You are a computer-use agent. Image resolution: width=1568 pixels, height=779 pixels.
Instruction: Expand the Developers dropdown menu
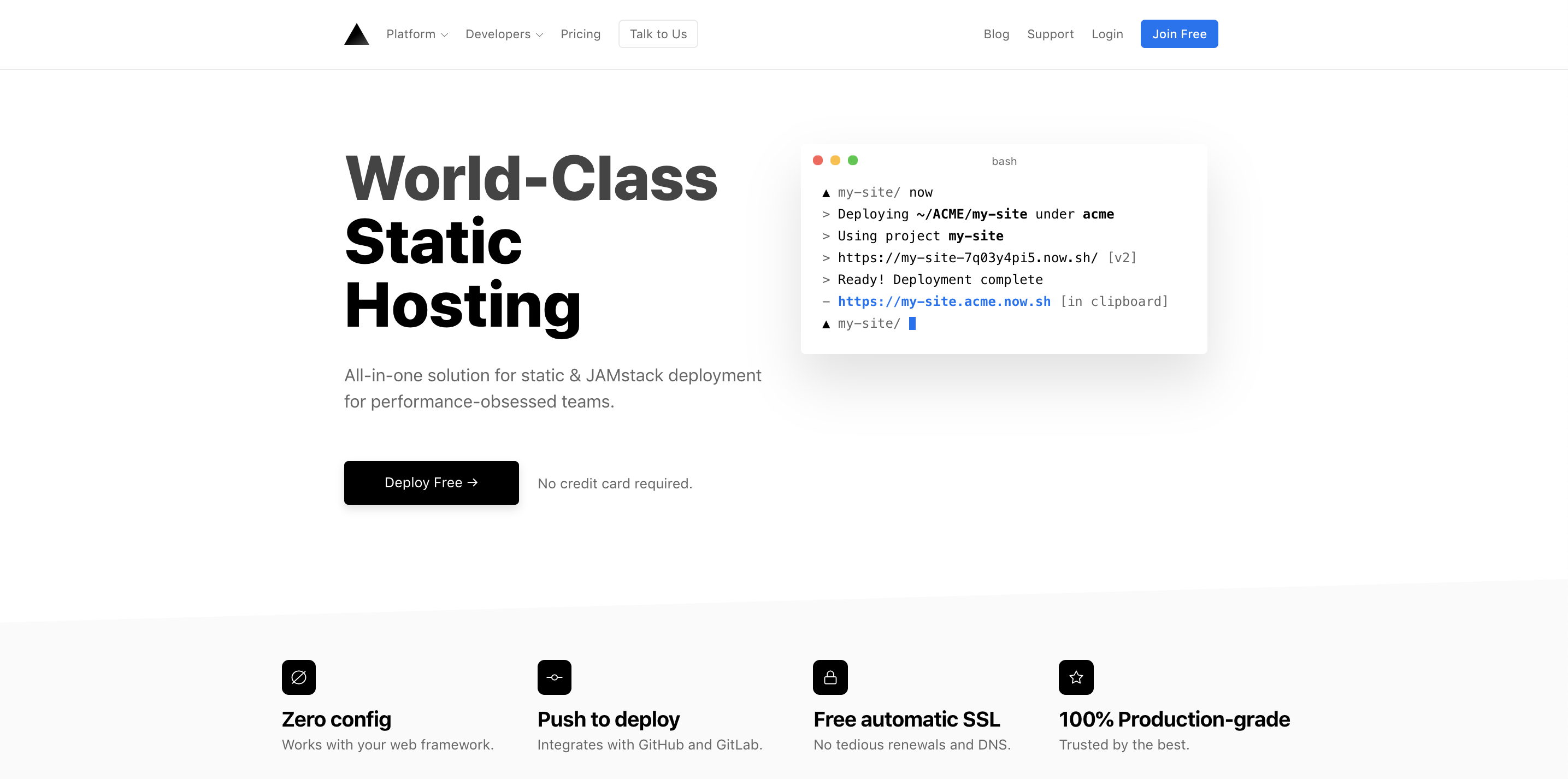pyautogui.click(x=504, y=34)
